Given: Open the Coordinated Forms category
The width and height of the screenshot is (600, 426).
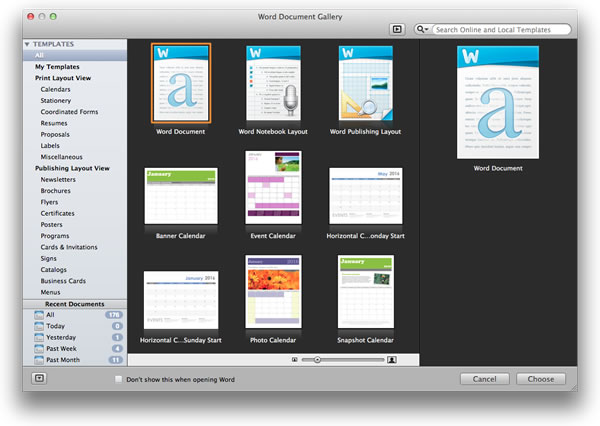Looking at the screenshot, I should [69, 112].
